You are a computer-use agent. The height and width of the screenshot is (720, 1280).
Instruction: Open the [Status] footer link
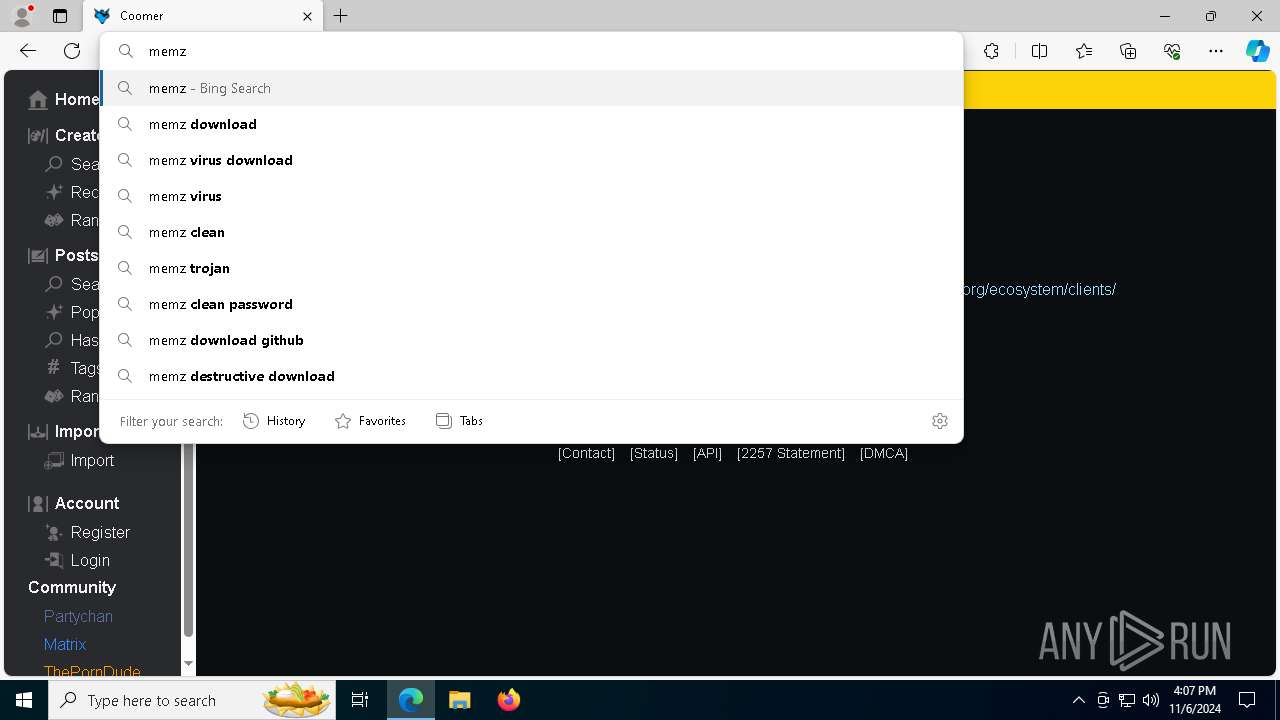tap(654, 453)
